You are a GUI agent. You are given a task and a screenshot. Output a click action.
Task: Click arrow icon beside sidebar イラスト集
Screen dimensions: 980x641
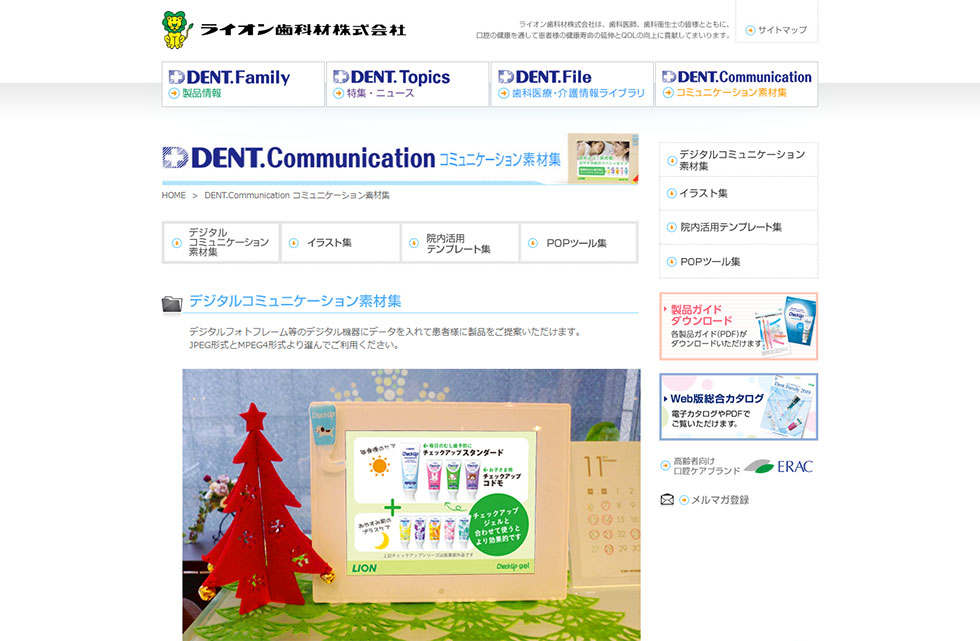[671, 193]
